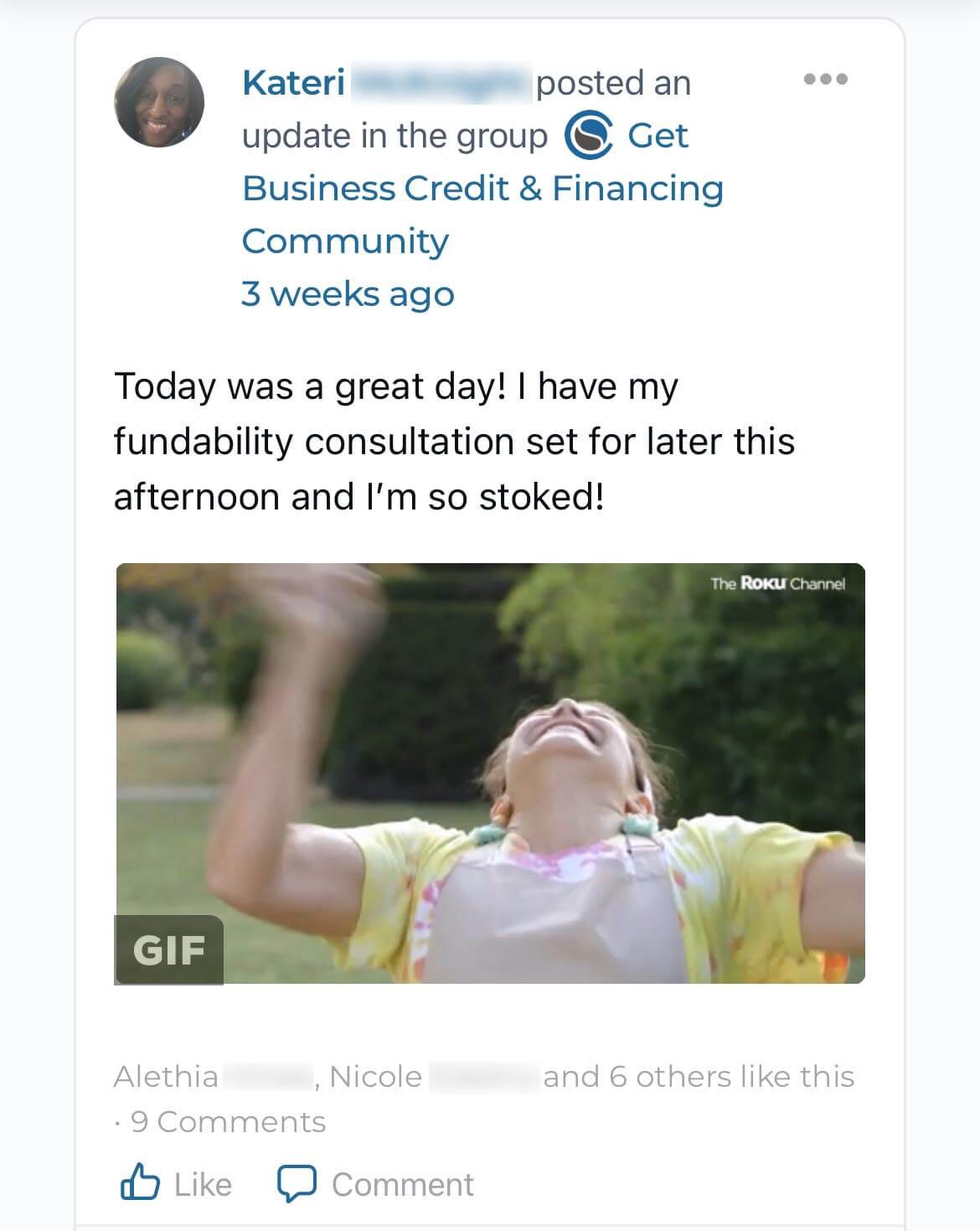Click The Roku Channel watermark
The width and height of the screenshot is (980, 1231).
click(x=777, y=583)
